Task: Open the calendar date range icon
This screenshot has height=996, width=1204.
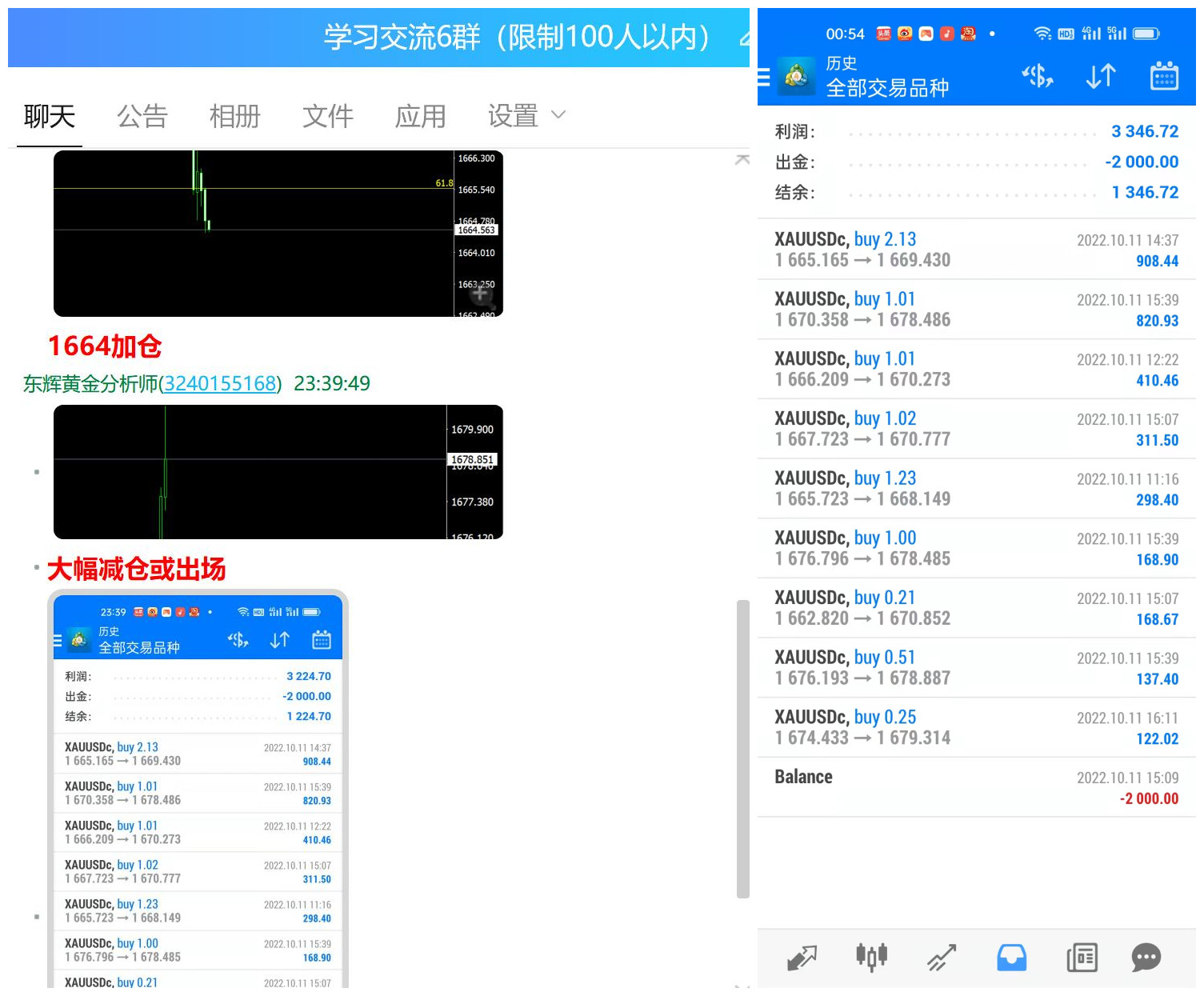Action: point(1164,77)
